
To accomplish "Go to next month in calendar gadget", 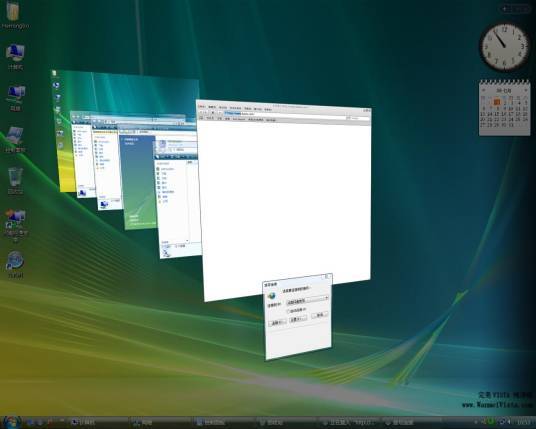I will pos(525,91).
